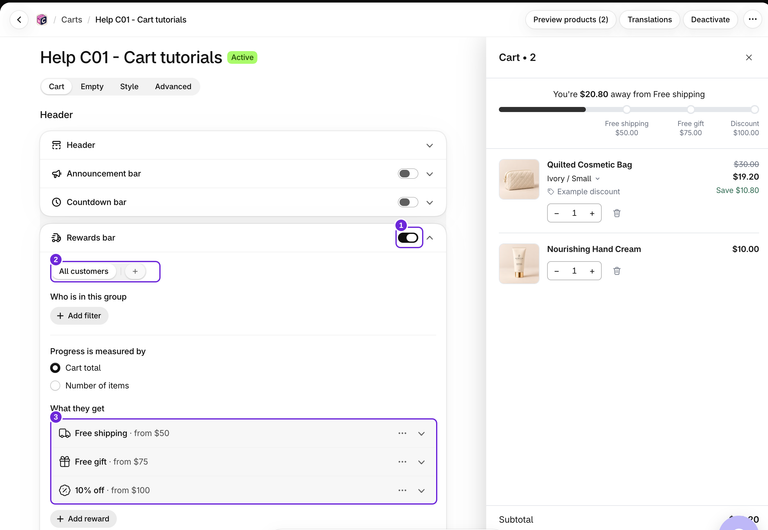The image size is (768, 530).
Task: Switch to the Style tab
Action: coord(129,87)
